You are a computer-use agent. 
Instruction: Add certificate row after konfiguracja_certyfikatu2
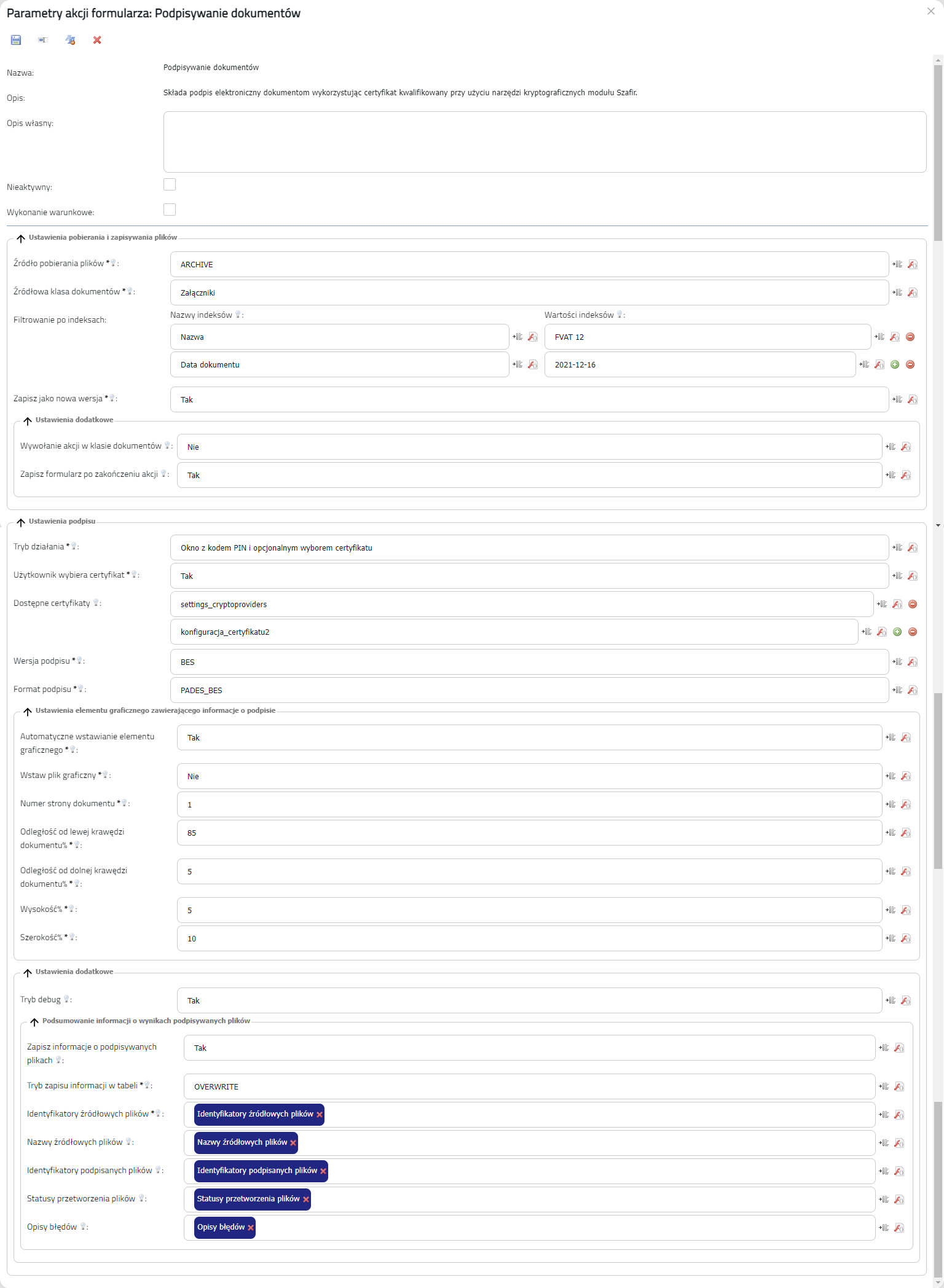click(x=897, y=632)
